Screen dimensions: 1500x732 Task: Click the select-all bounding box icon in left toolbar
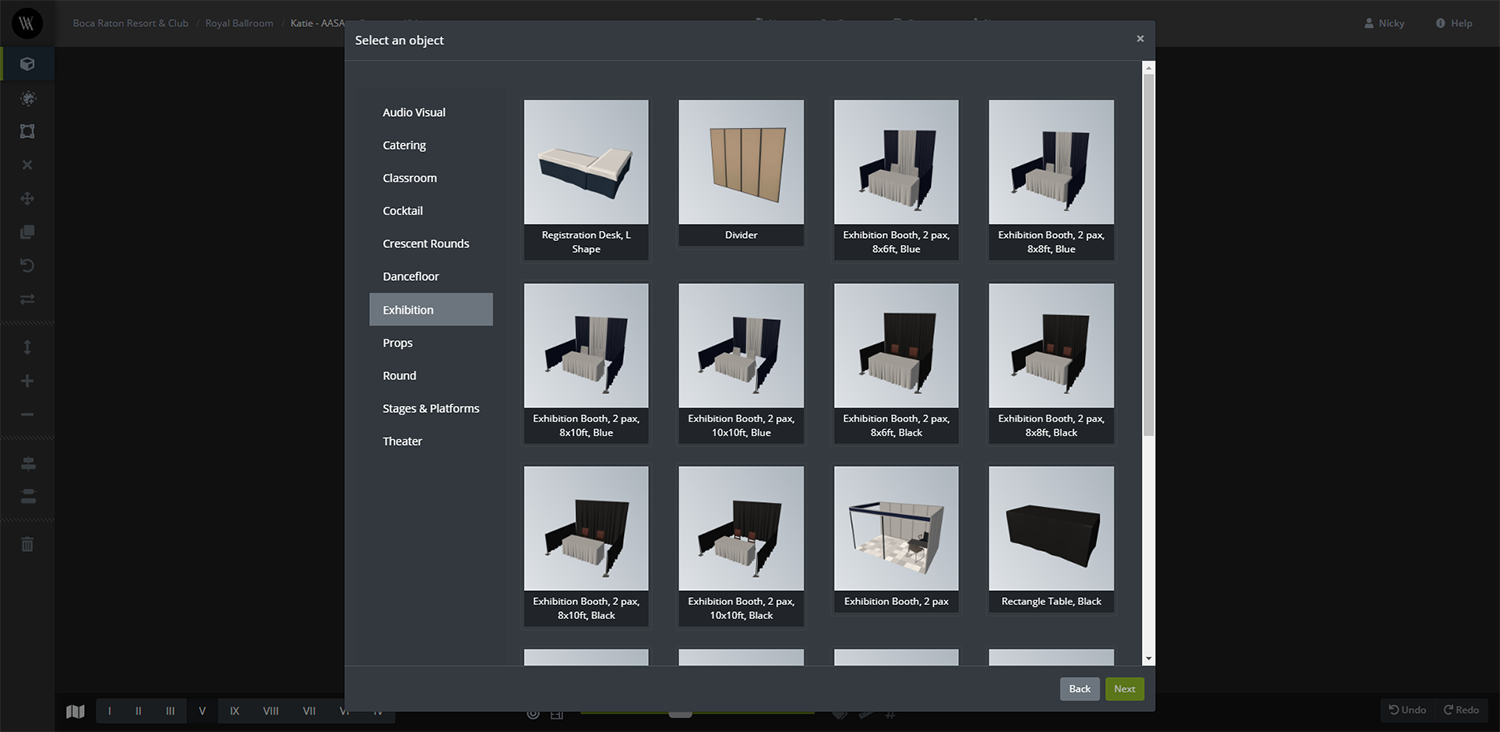coord(27,131)
